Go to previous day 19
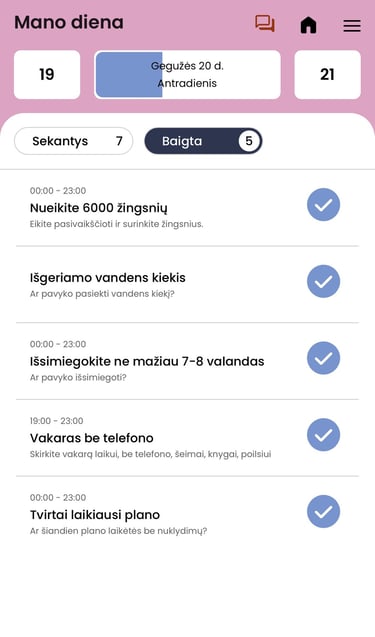Viewport: 375px width, 637px height. 47,75
